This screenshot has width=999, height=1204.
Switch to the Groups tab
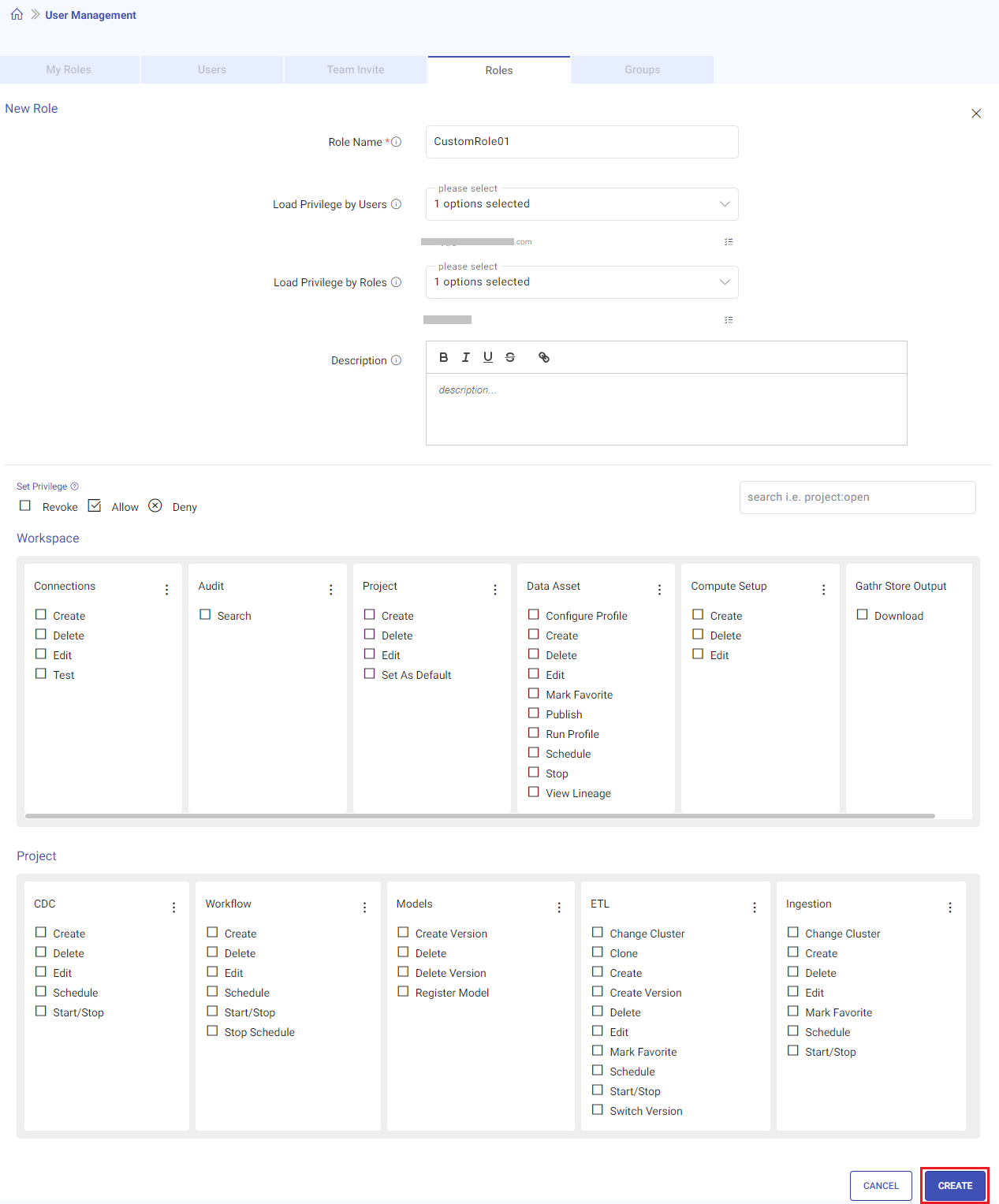click(x=641, y=69)
